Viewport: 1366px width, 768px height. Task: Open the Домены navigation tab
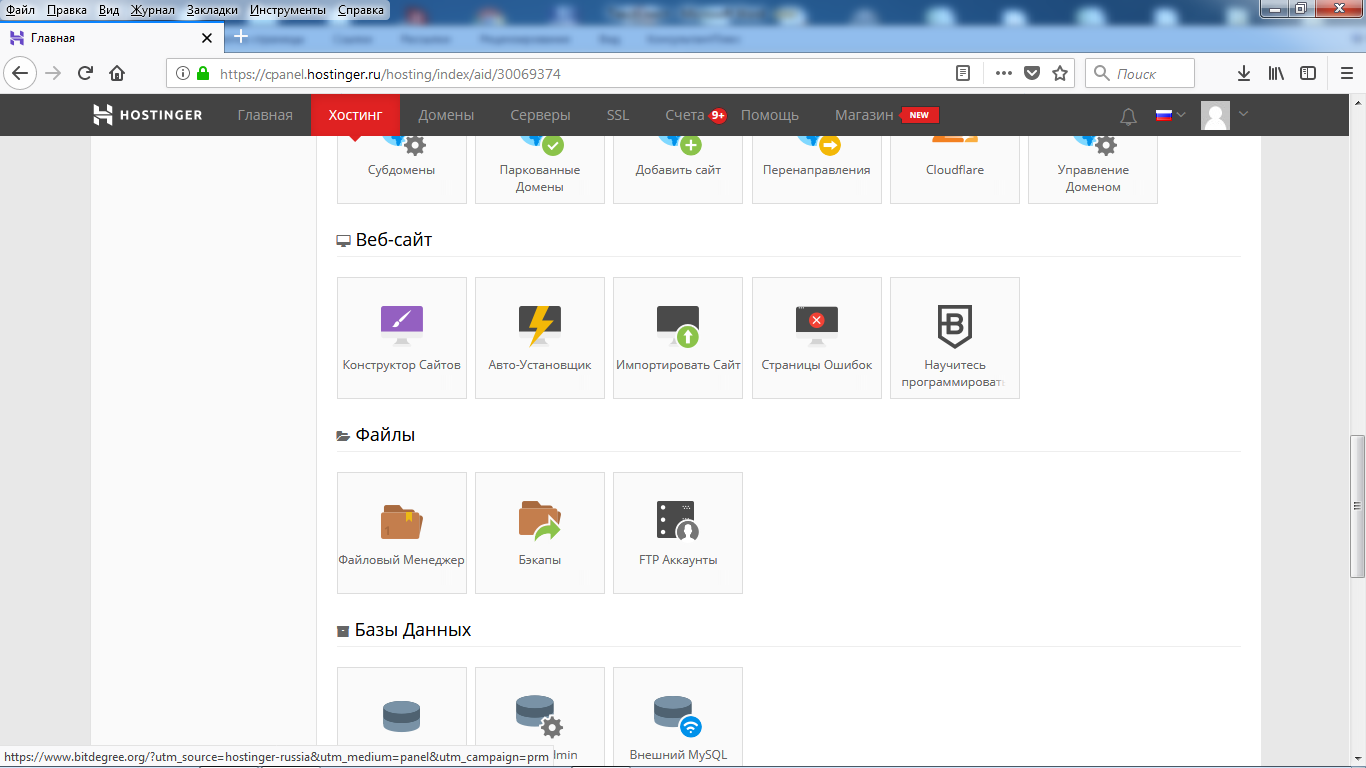(x=446, y=115)
